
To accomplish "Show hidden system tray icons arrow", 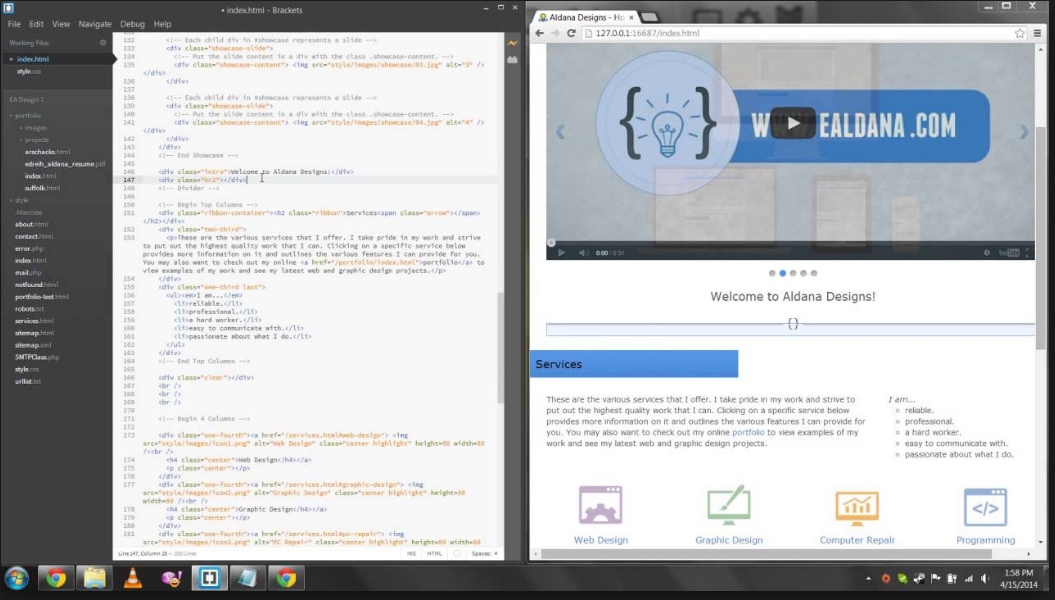I will click(x=868, y=578).
